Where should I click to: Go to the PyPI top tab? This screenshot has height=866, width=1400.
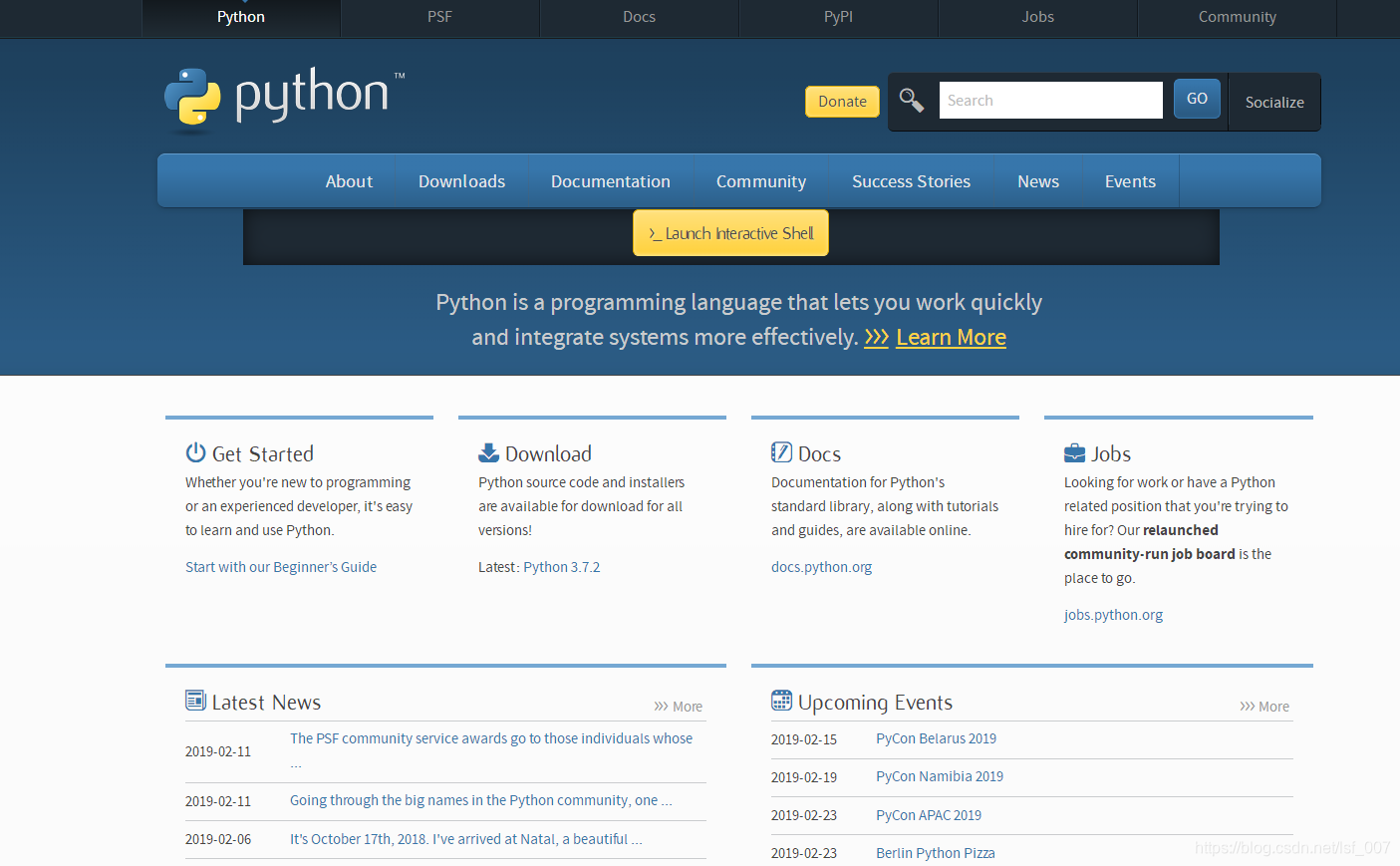[839, 17]
